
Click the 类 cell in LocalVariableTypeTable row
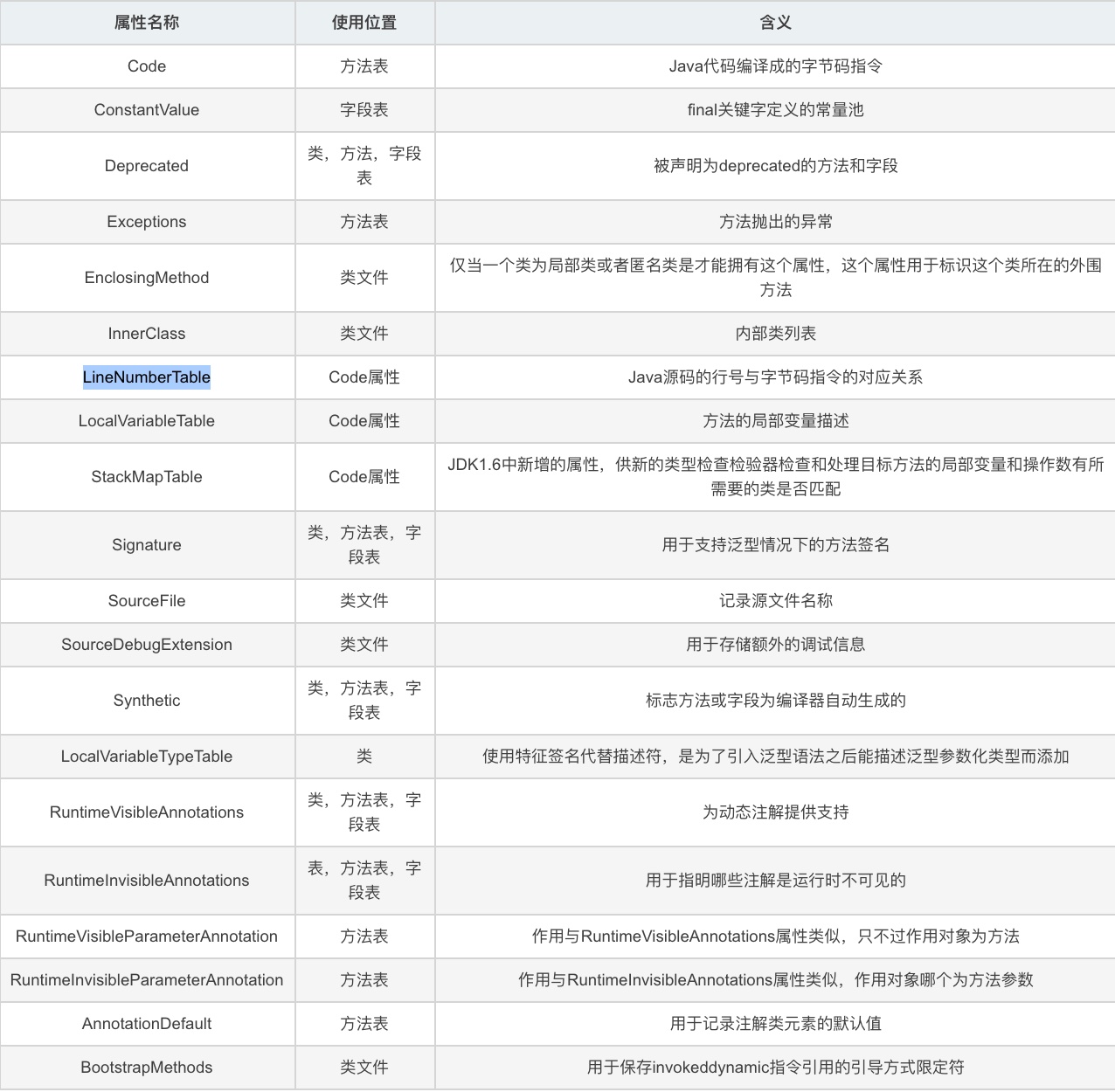tap(364, 757)
